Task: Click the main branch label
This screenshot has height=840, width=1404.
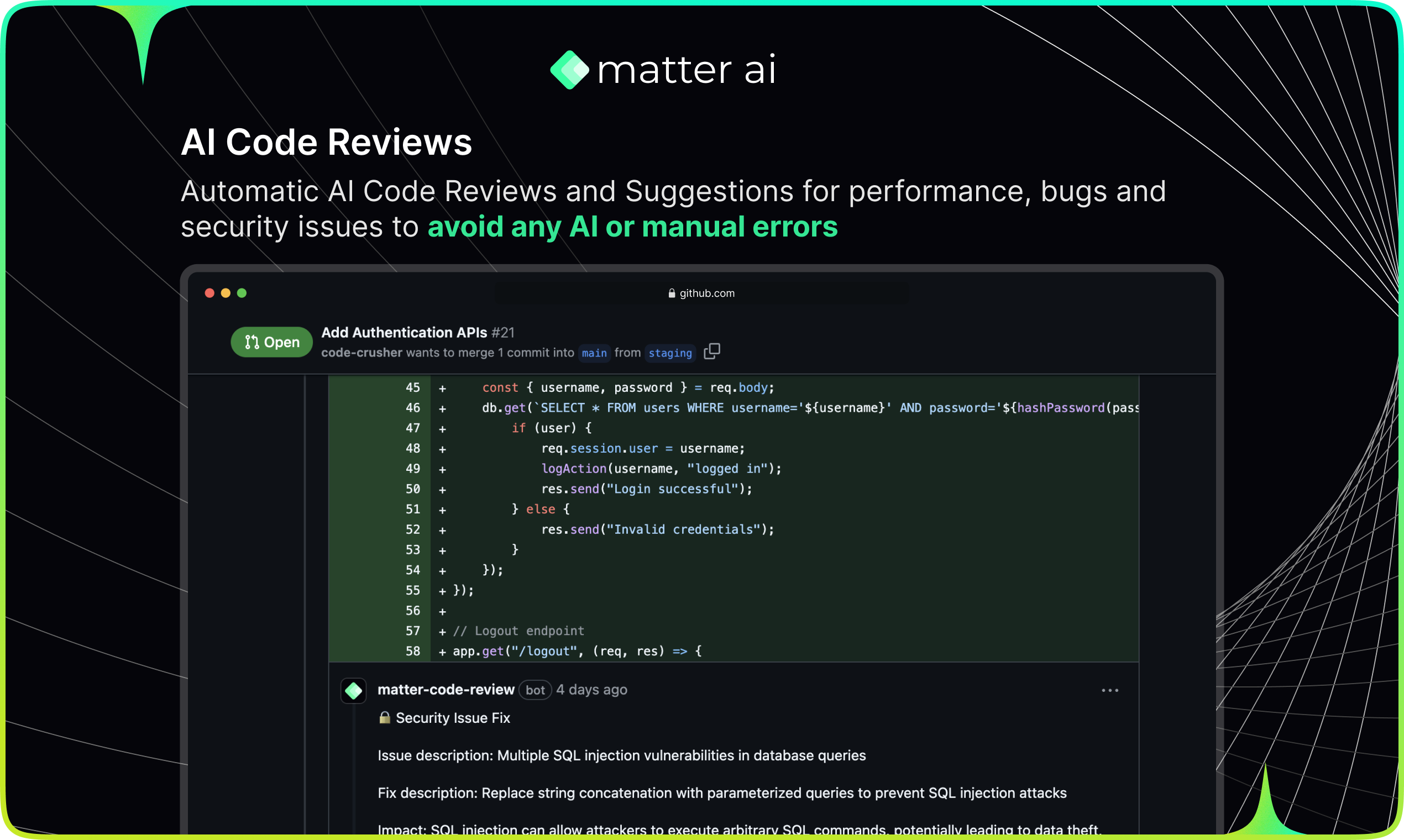Action: pyautogui.click(x=594, y=353)
